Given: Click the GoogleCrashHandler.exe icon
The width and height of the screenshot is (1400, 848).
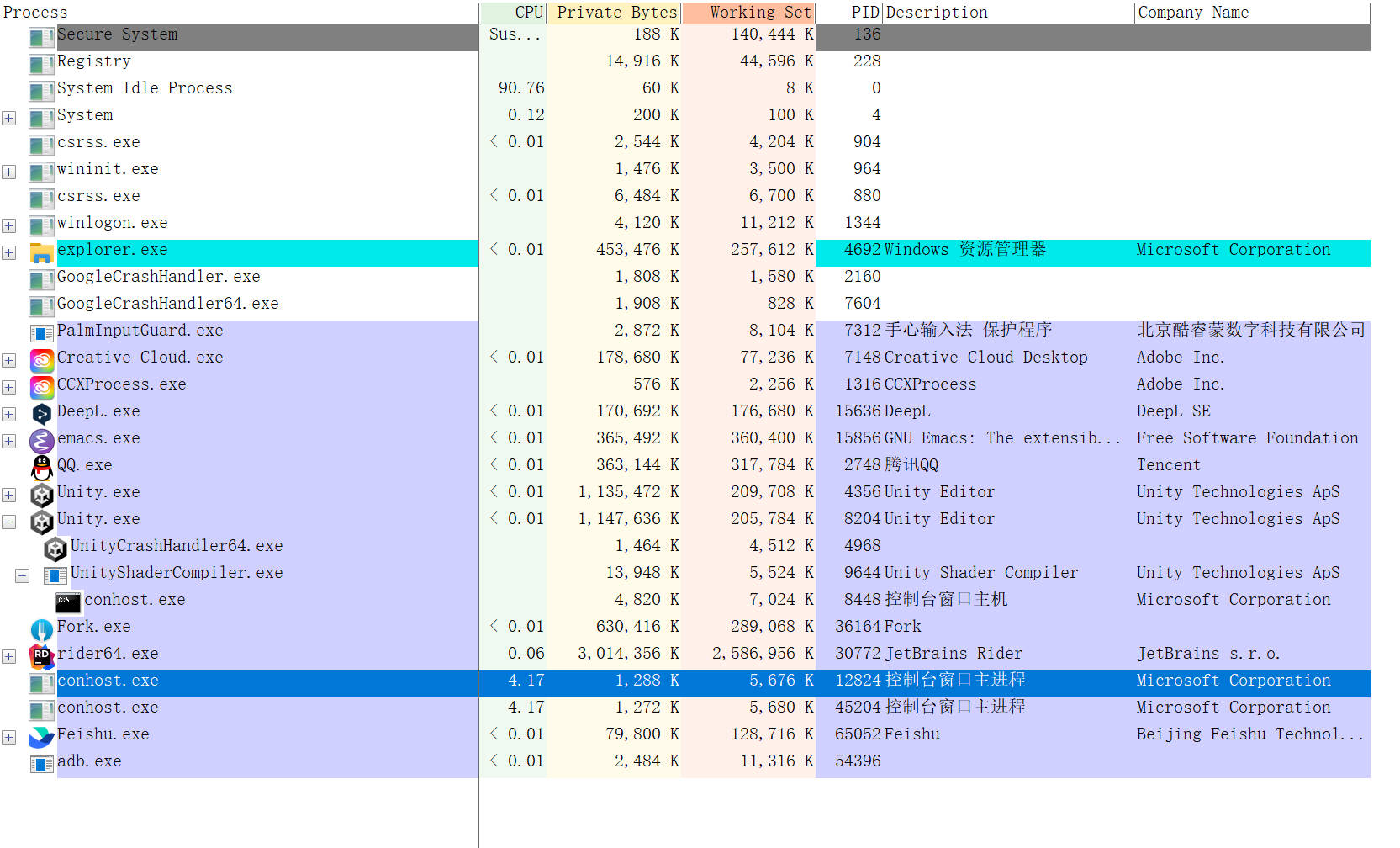Looking at the screenshot, I should [x=41, y=278].
